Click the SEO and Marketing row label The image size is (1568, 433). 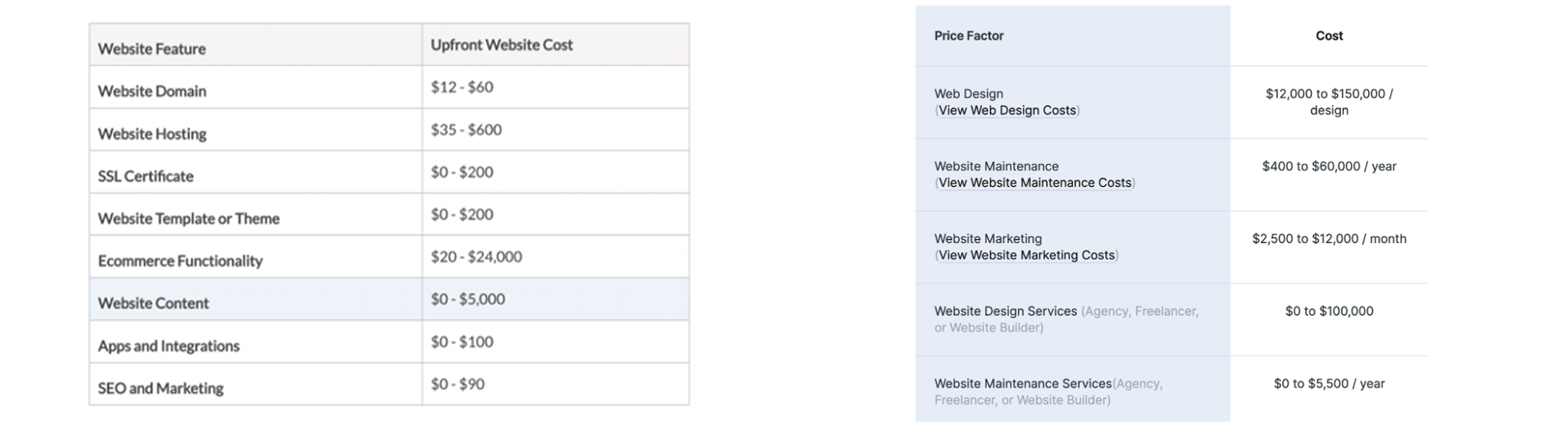click(x=161, y=388)
